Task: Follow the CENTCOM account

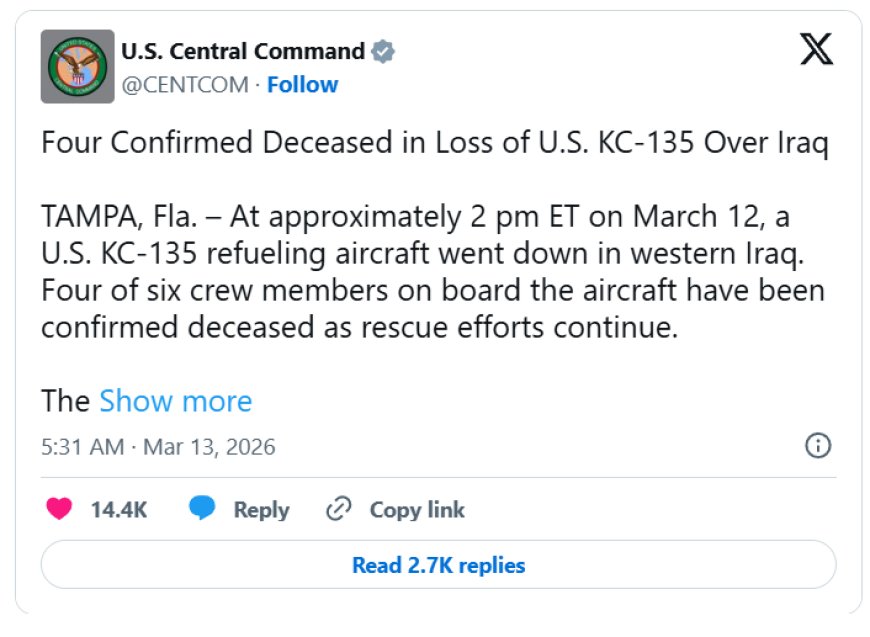Action: point(302,85)
